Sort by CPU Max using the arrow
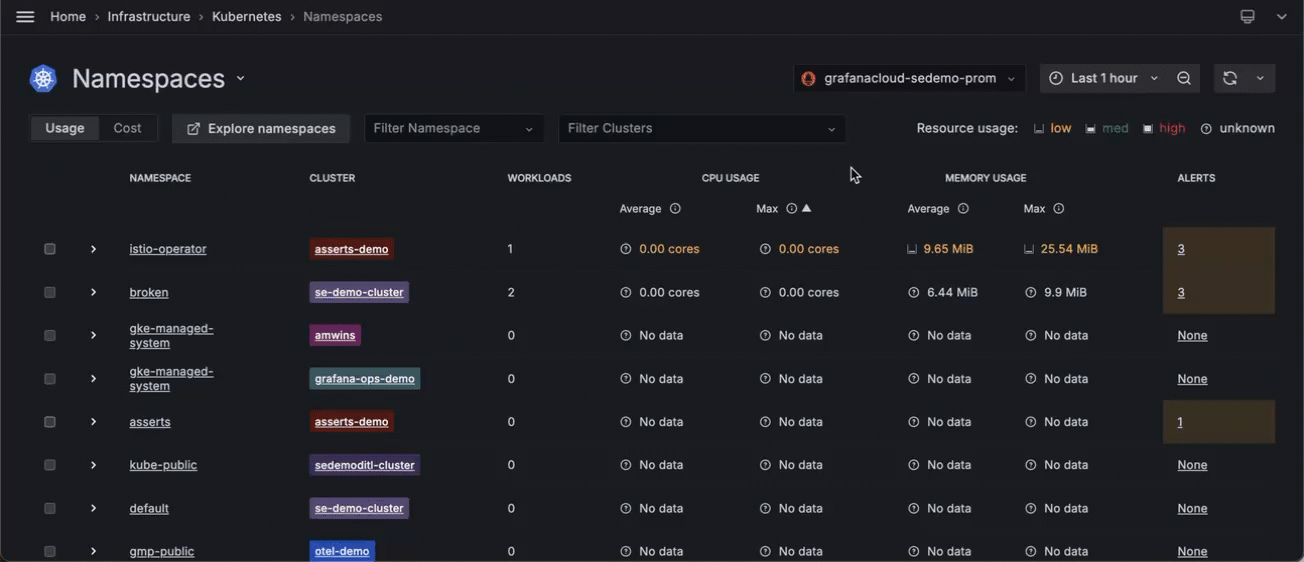This screenshot has width=1304, height=562. pos(807,209)
